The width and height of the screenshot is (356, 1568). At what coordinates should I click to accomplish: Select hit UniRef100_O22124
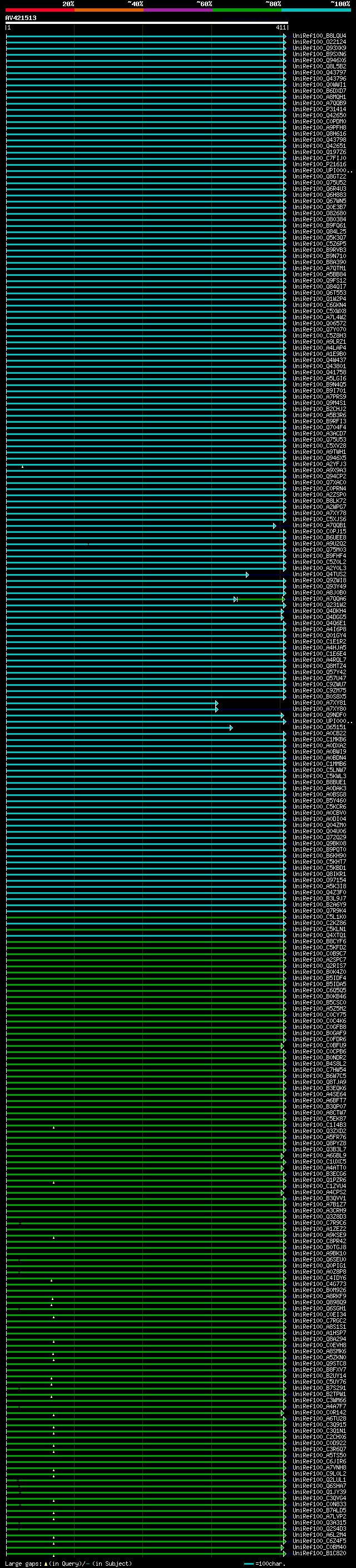319,42
